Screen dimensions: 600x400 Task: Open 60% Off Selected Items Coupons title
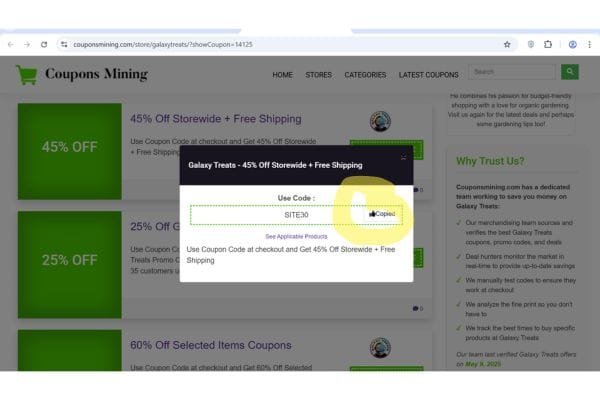(x=211, y=345)
